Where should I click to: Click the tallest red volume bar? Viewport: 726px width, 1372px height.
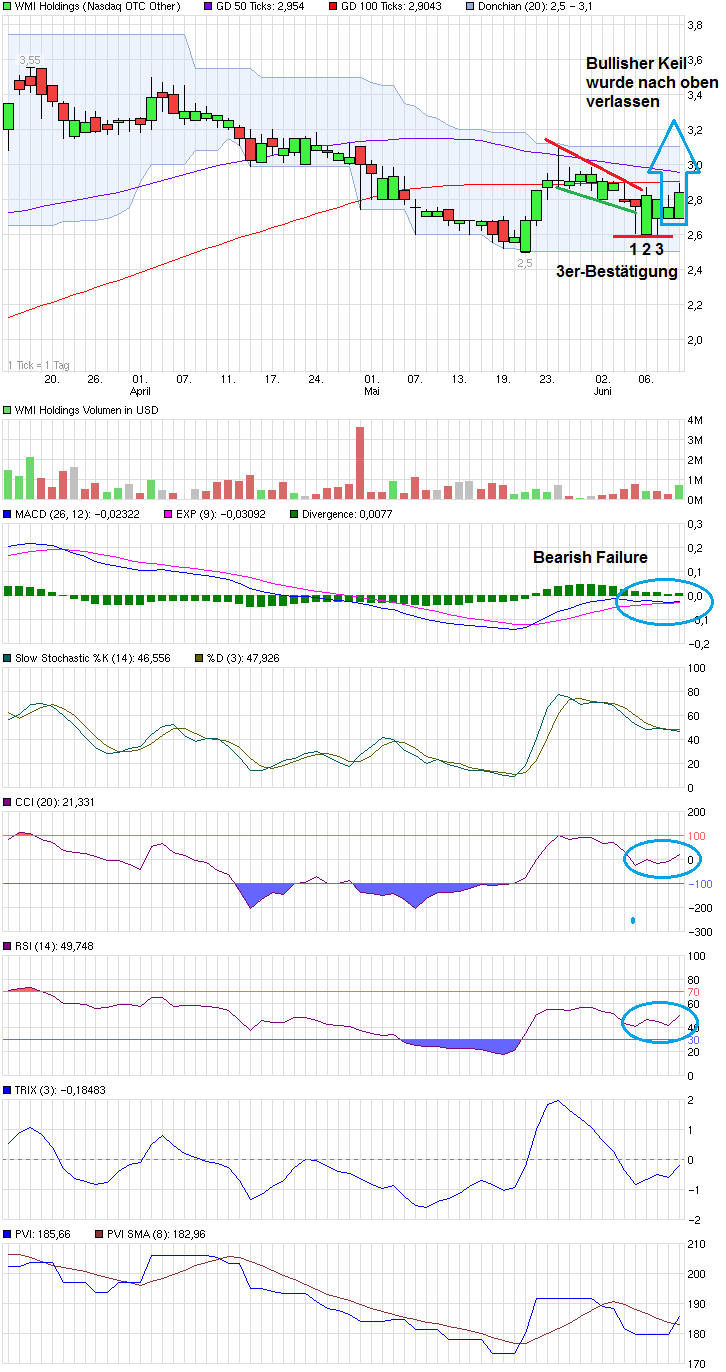click(360, 464)
